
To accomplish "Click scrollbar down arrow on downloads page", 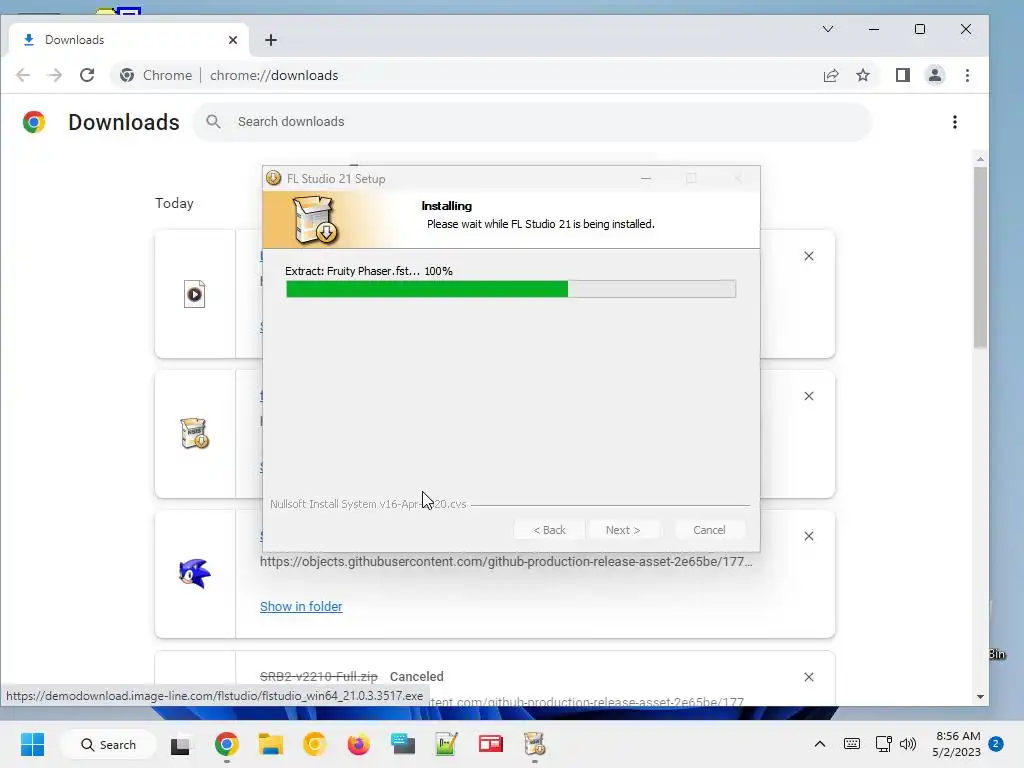I will point(980,697).
